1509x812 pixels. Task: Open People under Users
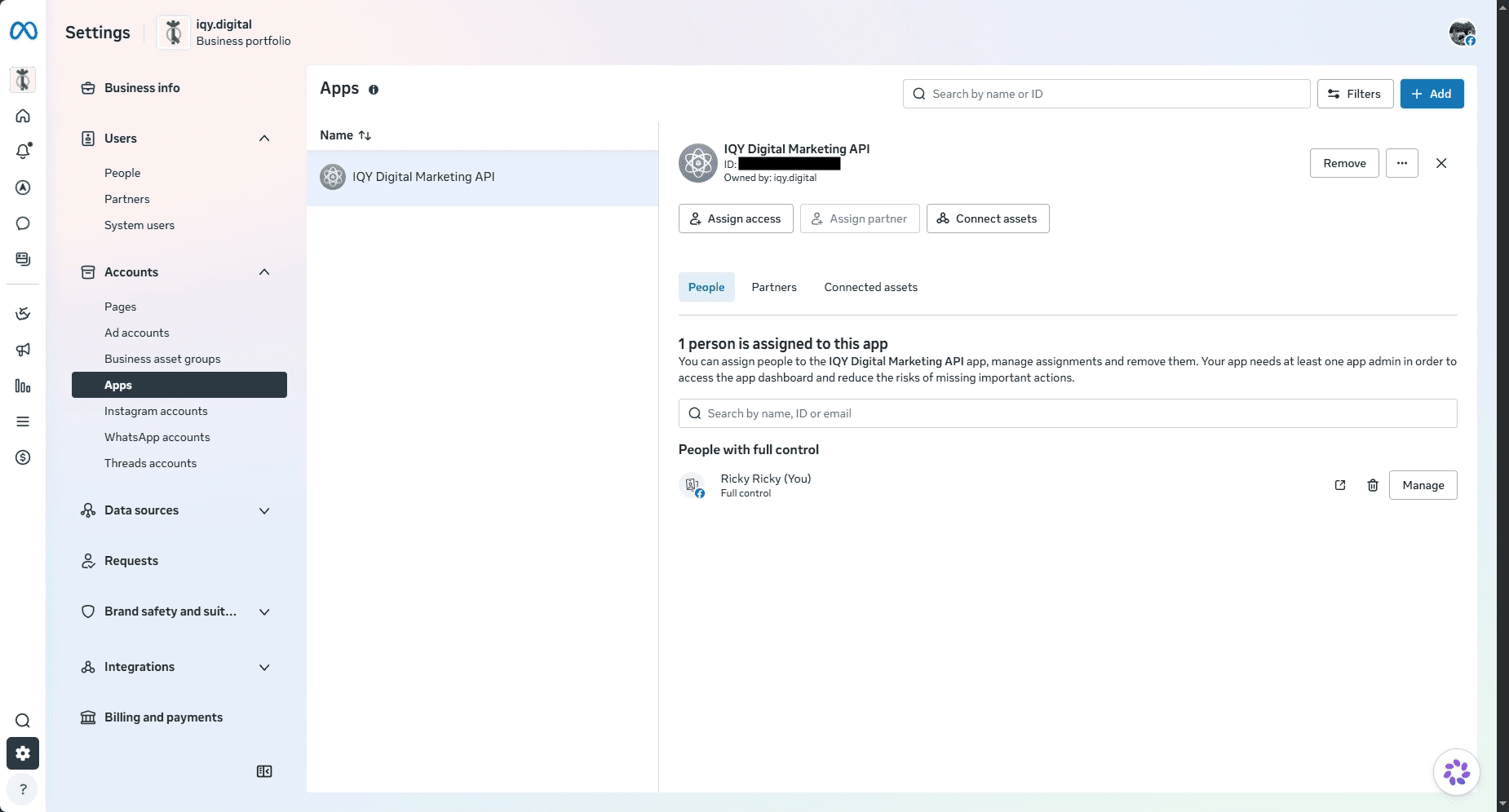122,173
